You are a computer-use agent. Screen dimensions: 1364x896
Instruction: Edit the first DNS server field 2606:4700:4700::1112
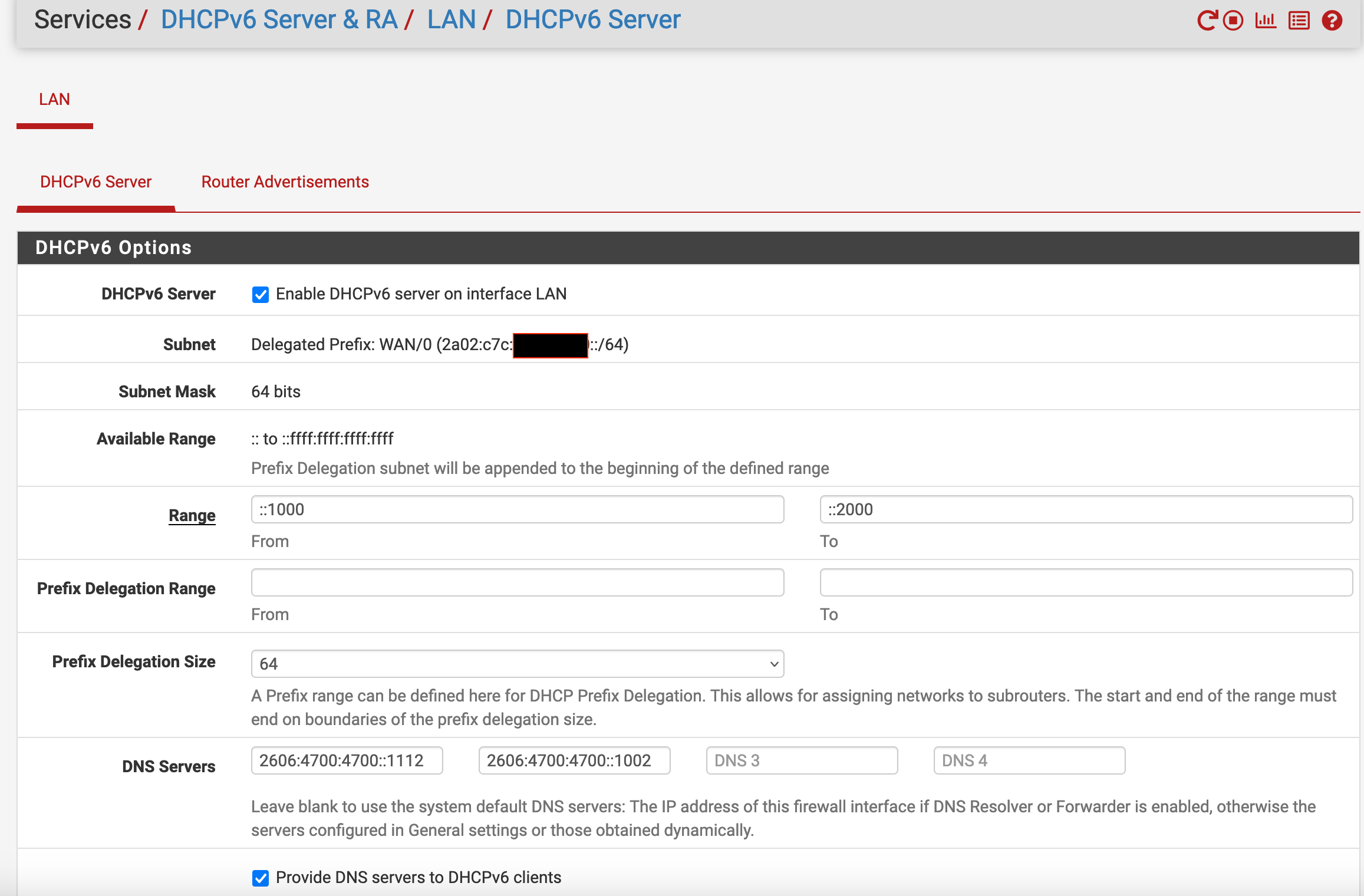click(347, 760)
